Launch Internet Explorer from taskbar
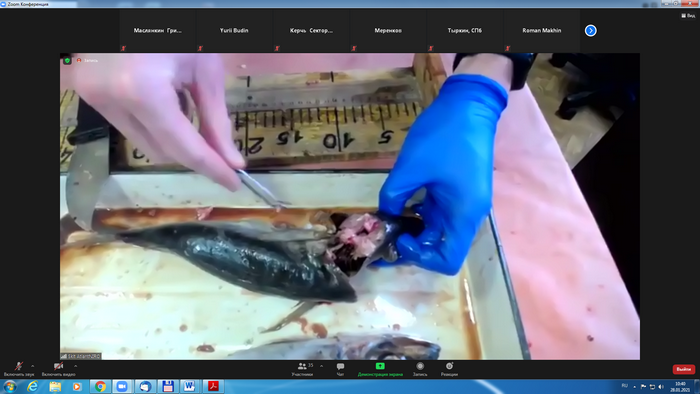700x394 pixels. coord(33,386)
